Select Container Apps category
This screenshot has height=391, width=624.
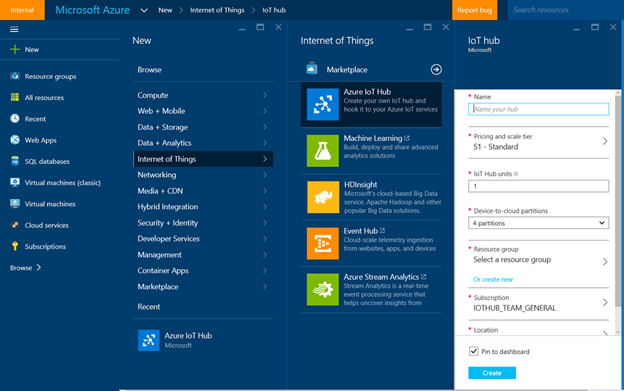click(203, 270)
